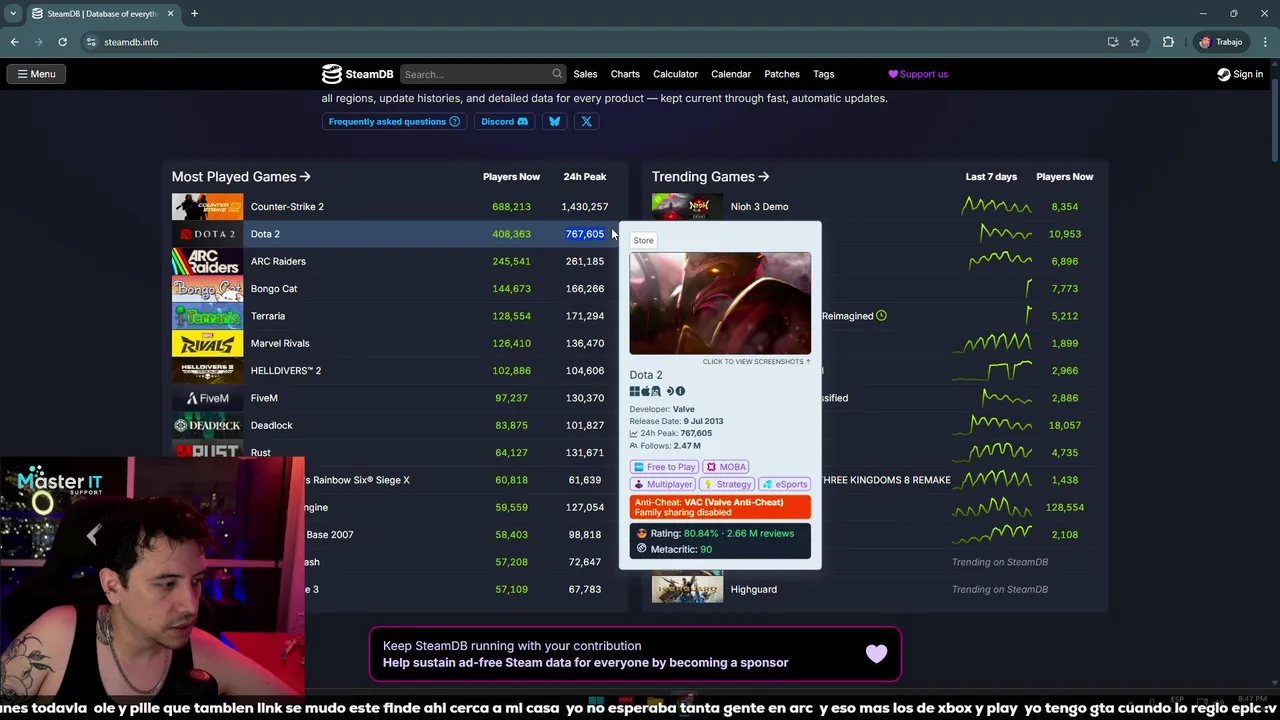The height and width of the screenshot is (720, 1280).
Task: Open the Tags menu item
Action: tap(824, 74)
